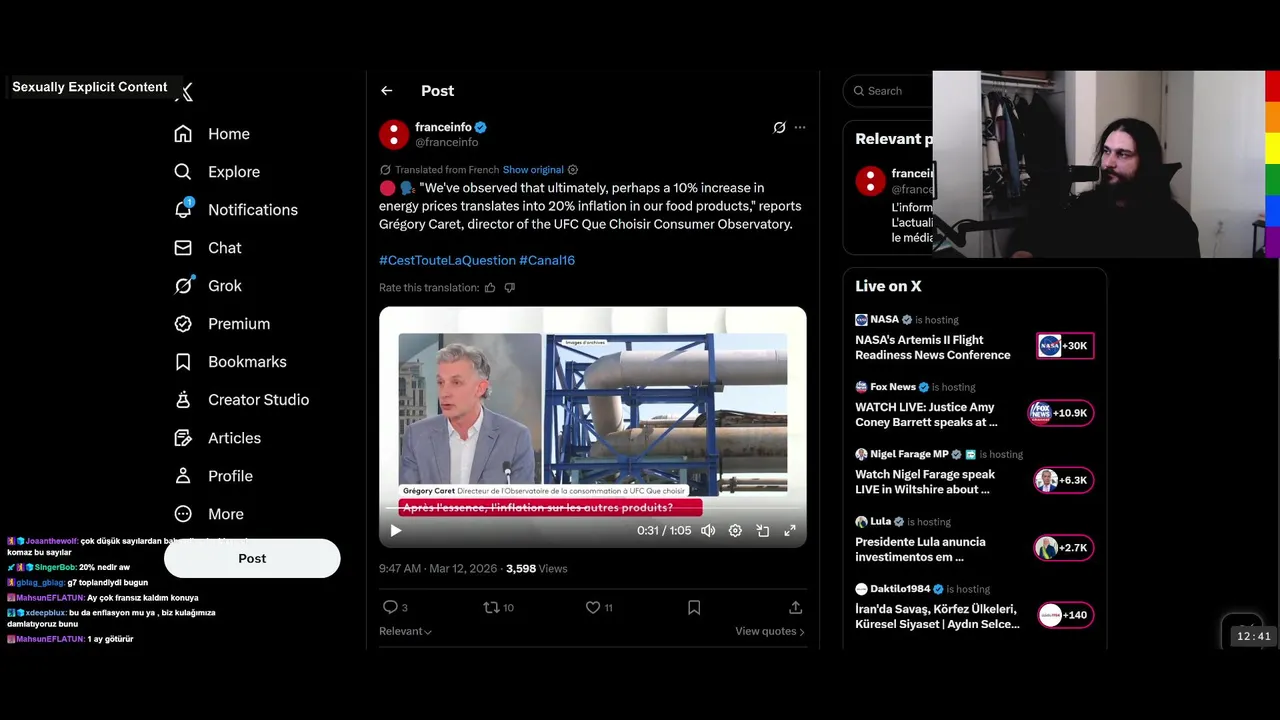Open the #CestTouteLaQuestion hashtag
Viewport: 1280px width, 720px height.
(447, 260)
